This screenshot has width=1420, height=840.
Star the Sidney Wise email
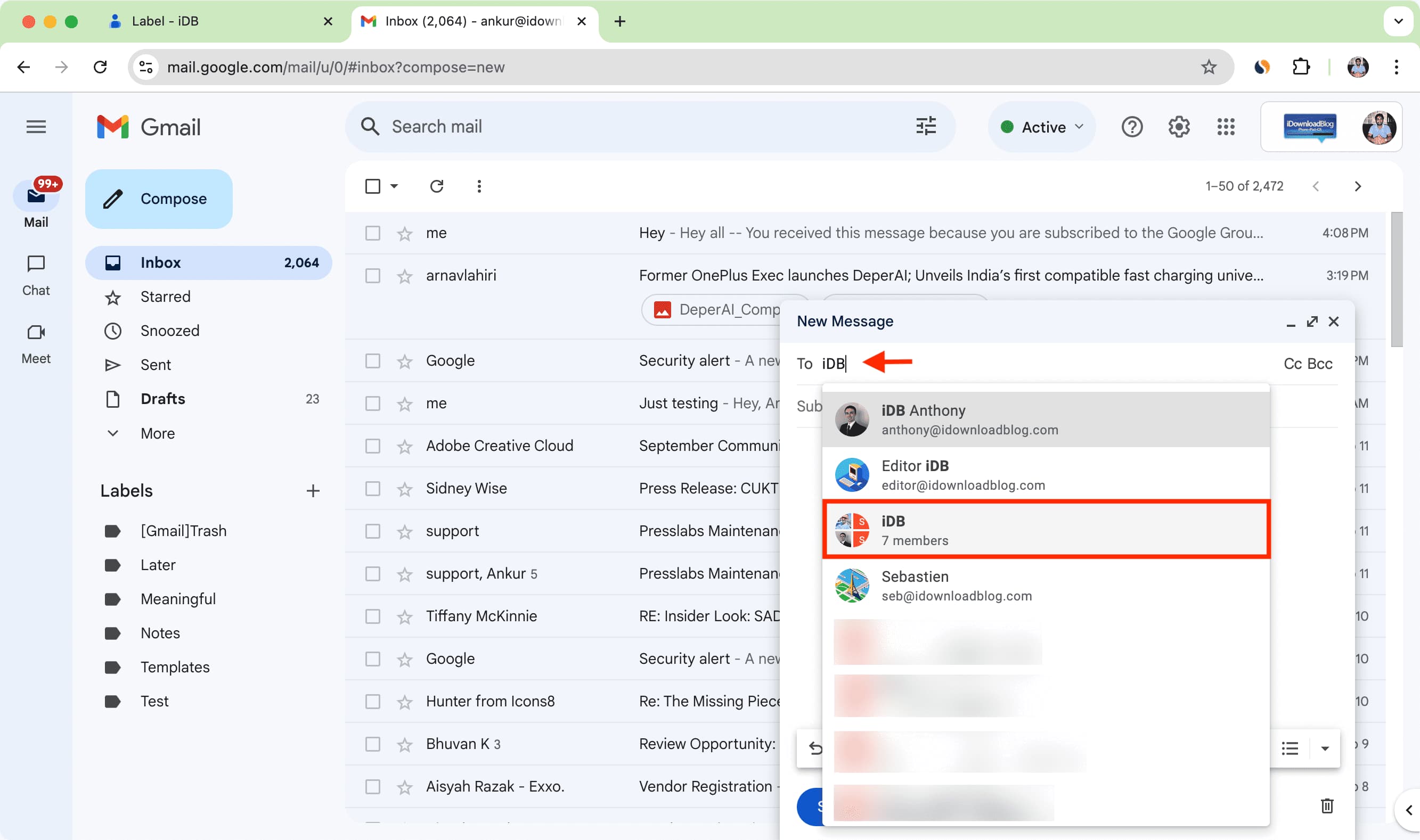[404, 489]
